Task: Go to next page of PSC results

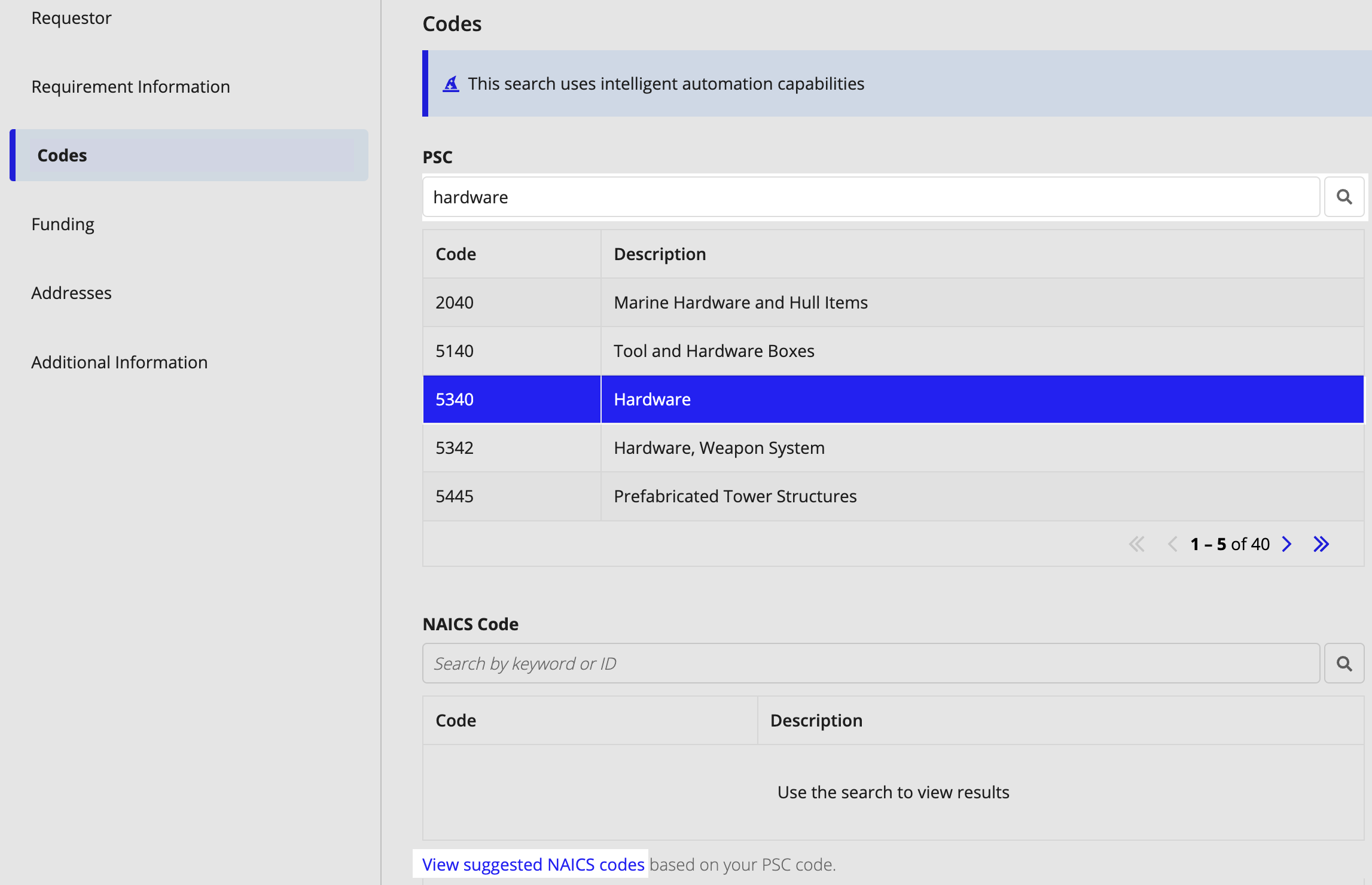Action: [x=1287, y=544]
